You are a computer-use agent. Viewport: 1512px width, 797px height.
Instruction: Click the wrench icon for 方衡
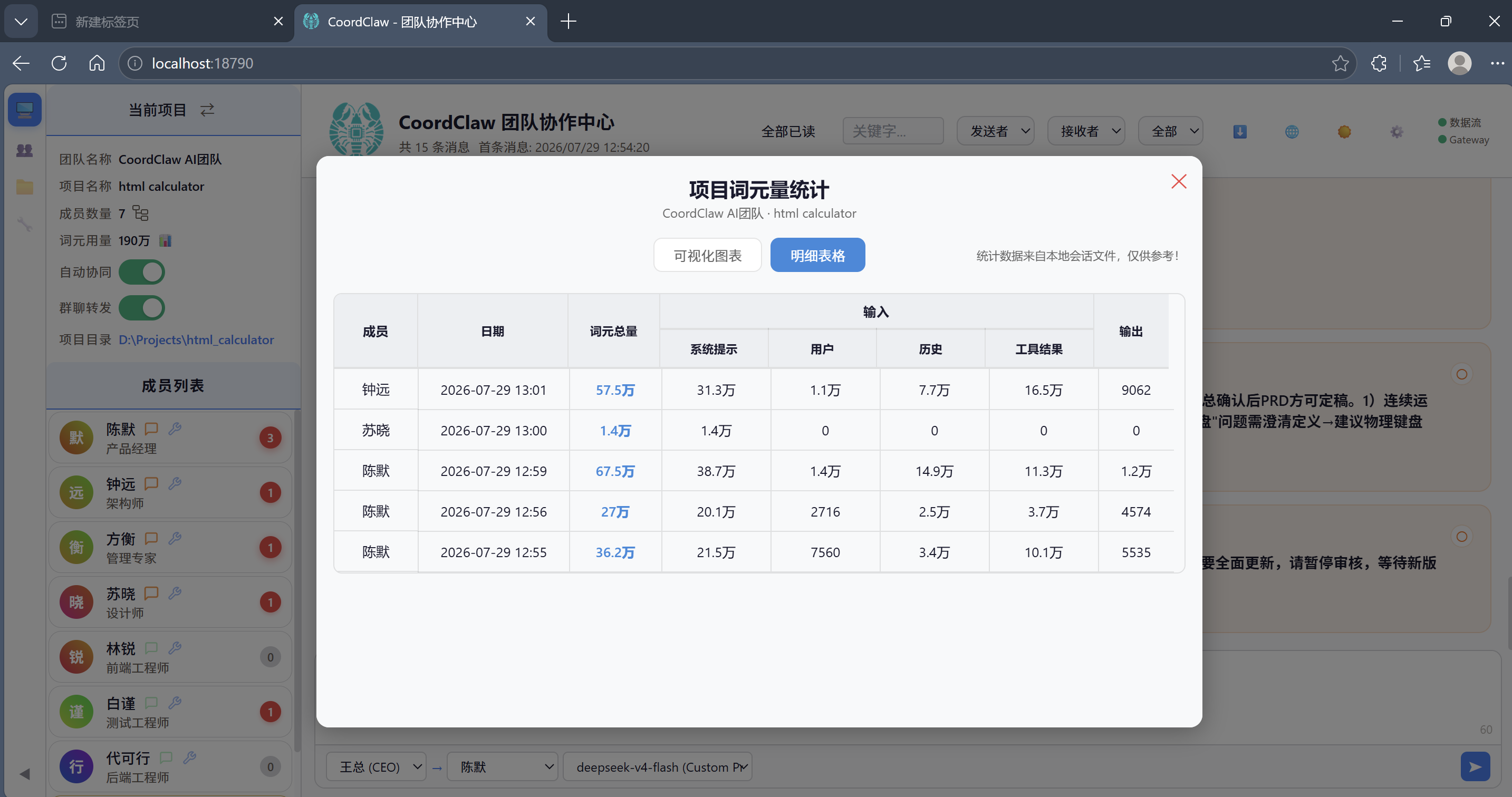175,538
